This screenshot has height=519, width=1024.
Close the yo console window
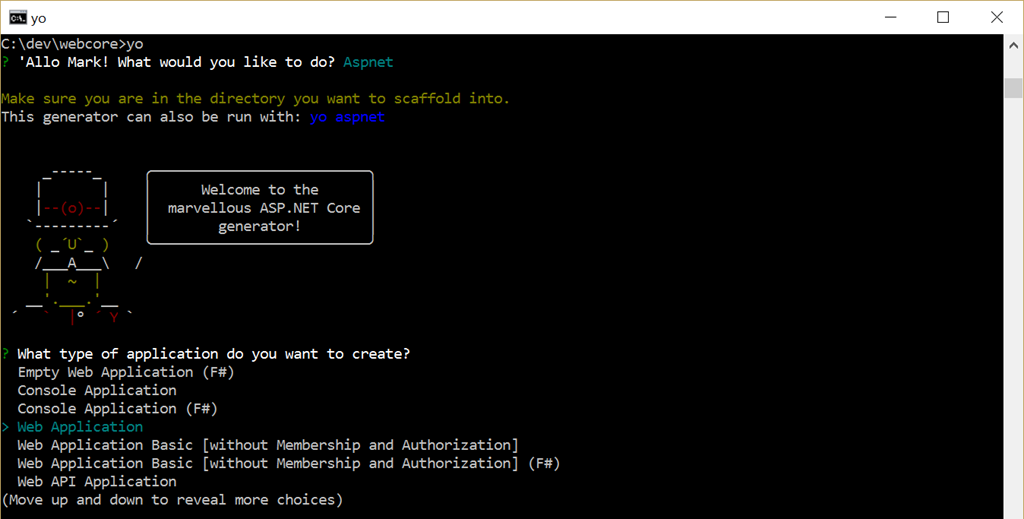[997, 17]
